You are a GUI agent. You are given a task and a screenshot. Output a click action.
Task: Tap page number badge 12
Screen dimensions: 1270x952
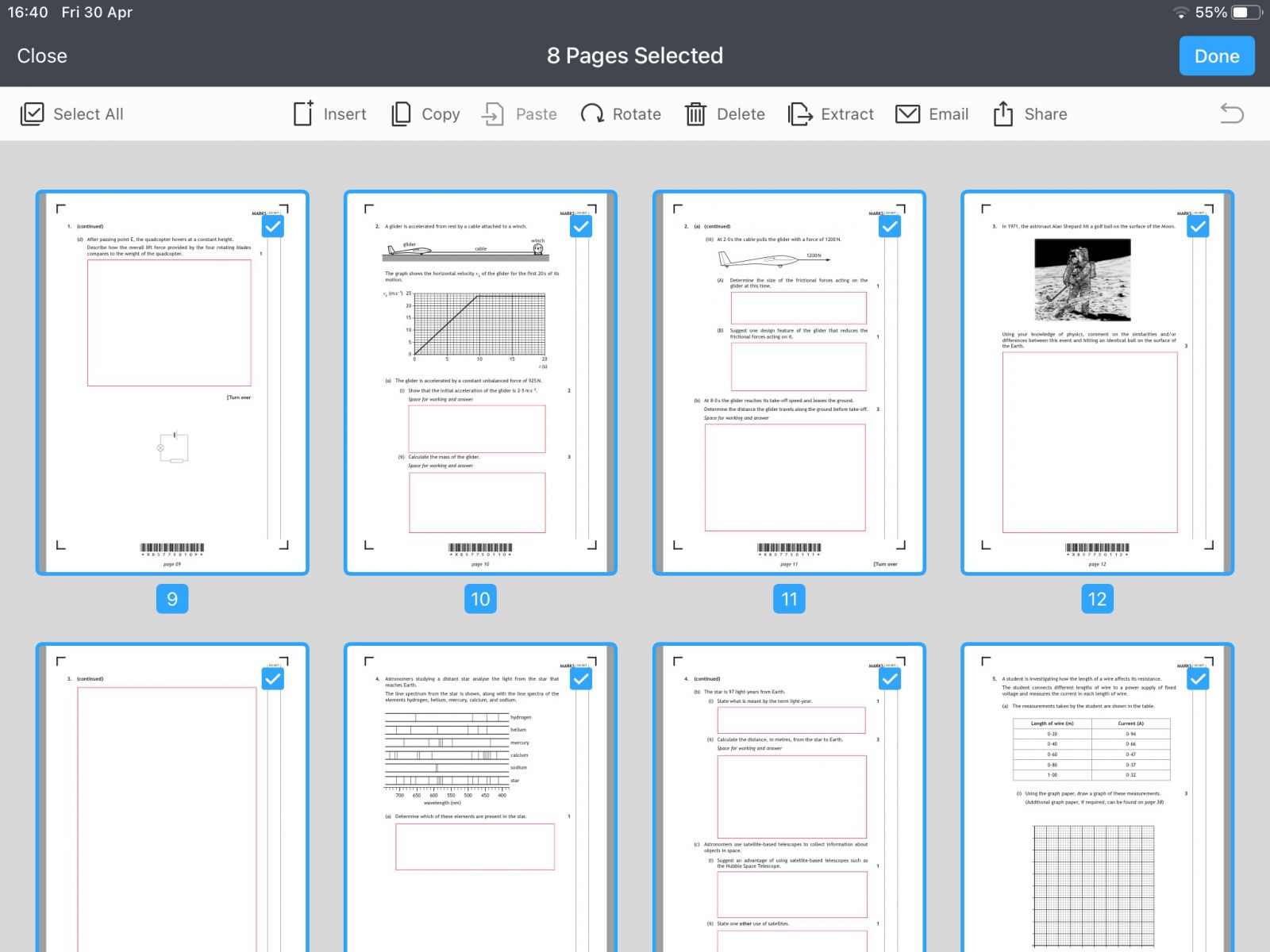(x=1097, y=599)
